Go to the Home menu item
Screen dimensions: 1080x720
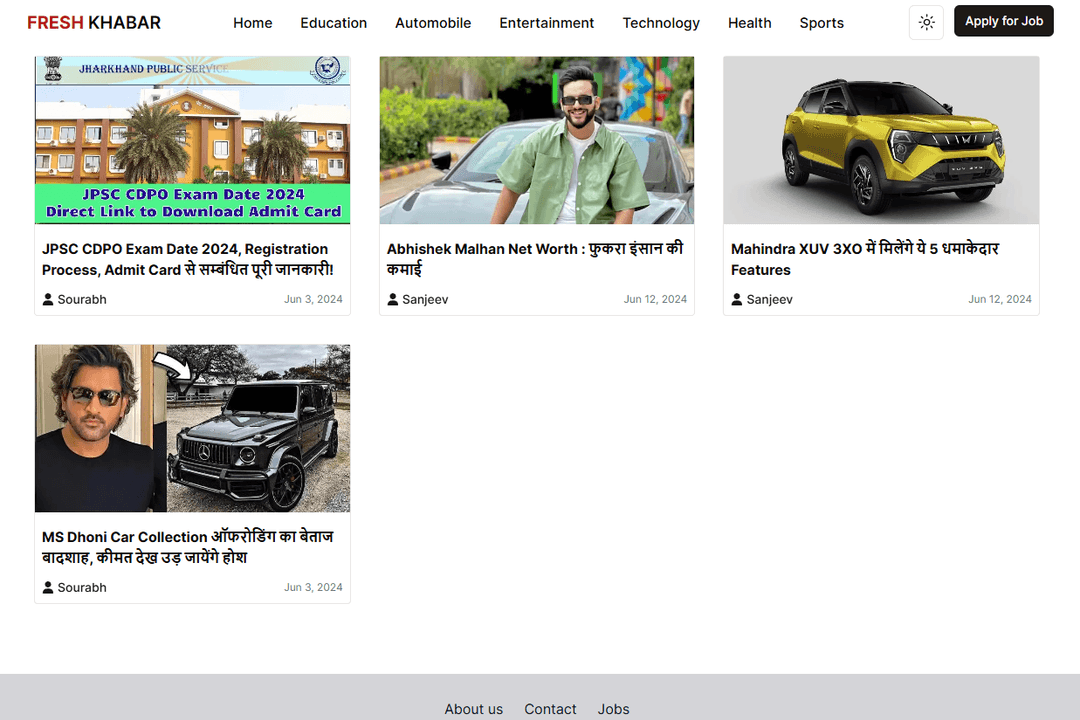pyautogui.click(x=253, y=23)
